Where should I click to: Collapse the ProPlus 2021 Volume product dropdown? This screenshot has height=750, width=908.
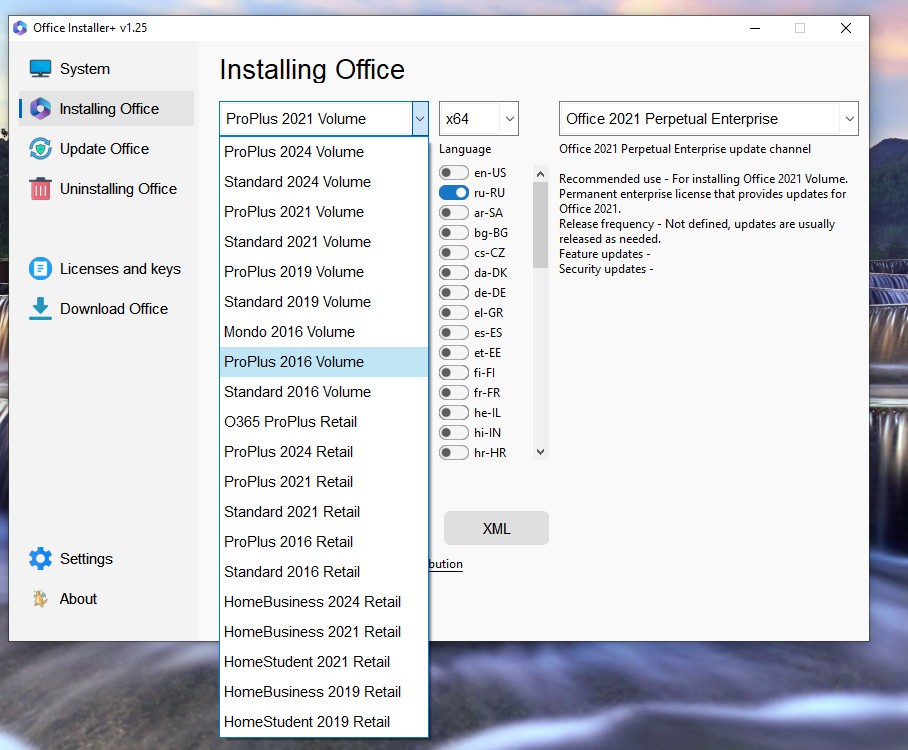pos(420,119)
